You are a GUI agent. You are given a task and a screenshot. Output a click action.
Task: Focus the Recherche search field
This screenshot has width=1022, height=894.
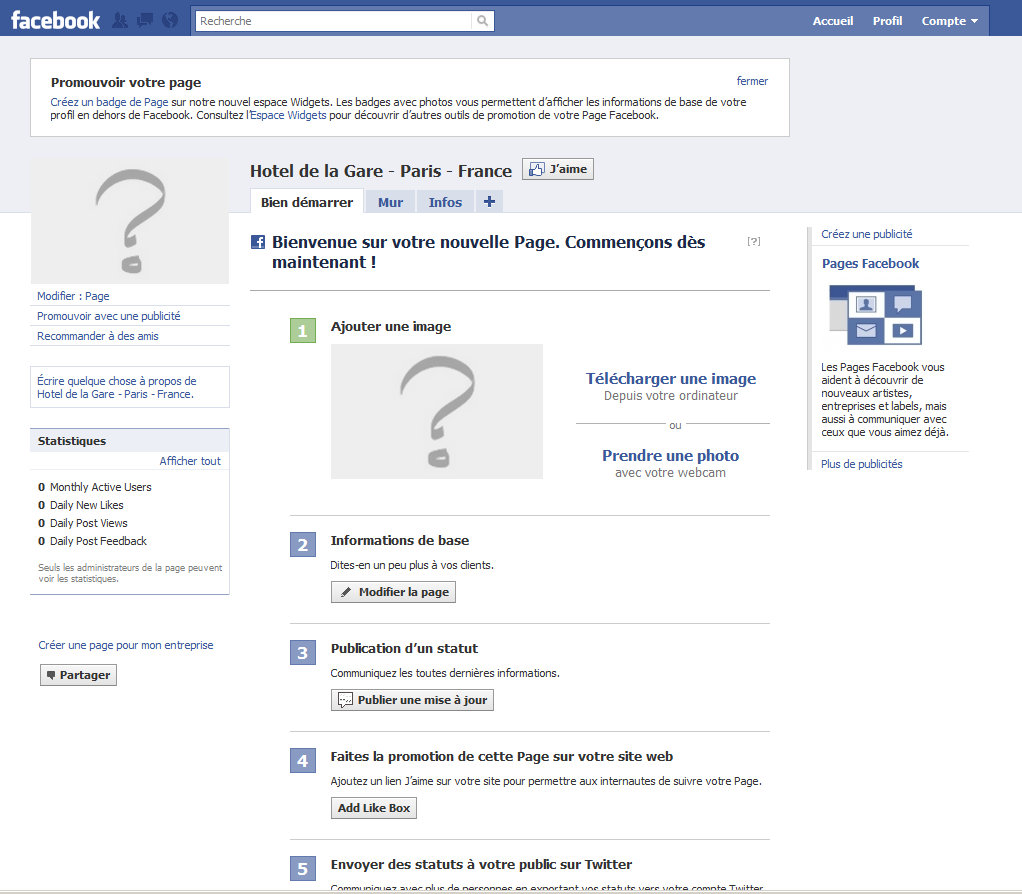[333, 21]
